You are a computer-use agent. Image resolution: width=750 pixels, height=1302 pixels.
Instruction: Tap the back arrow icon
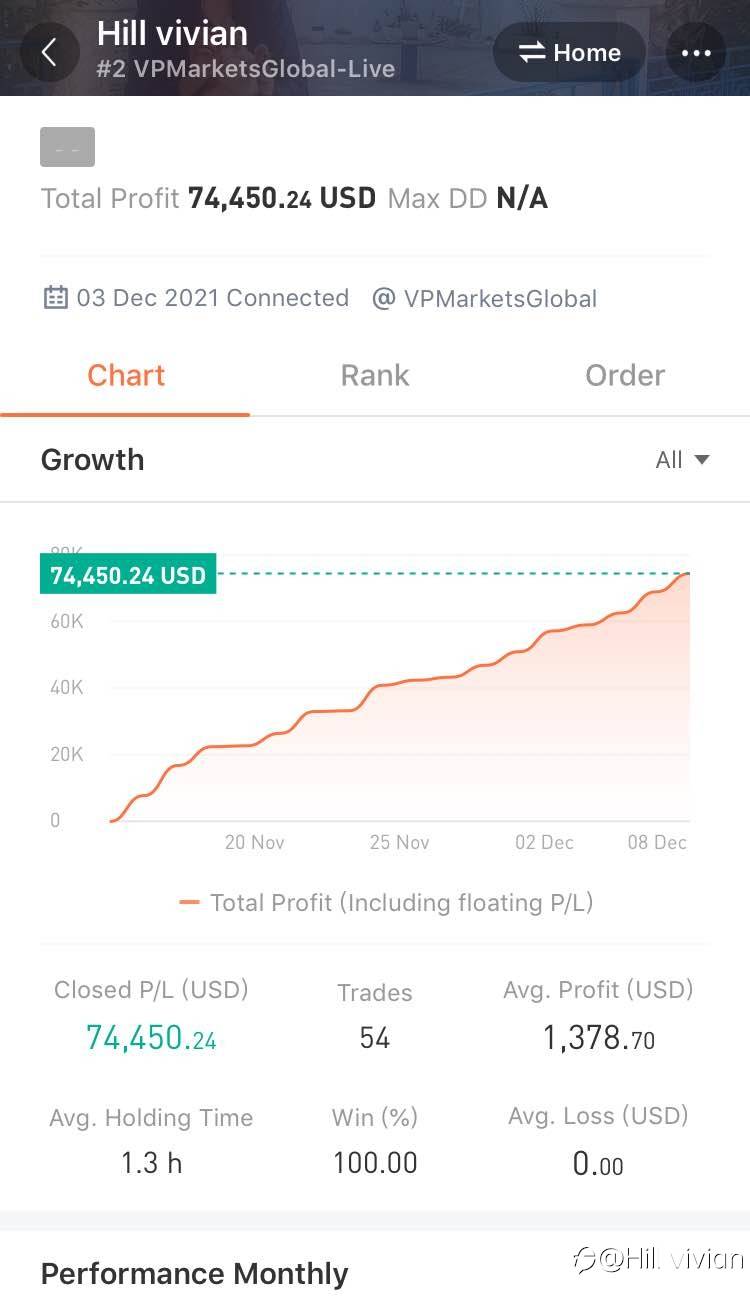49,52
